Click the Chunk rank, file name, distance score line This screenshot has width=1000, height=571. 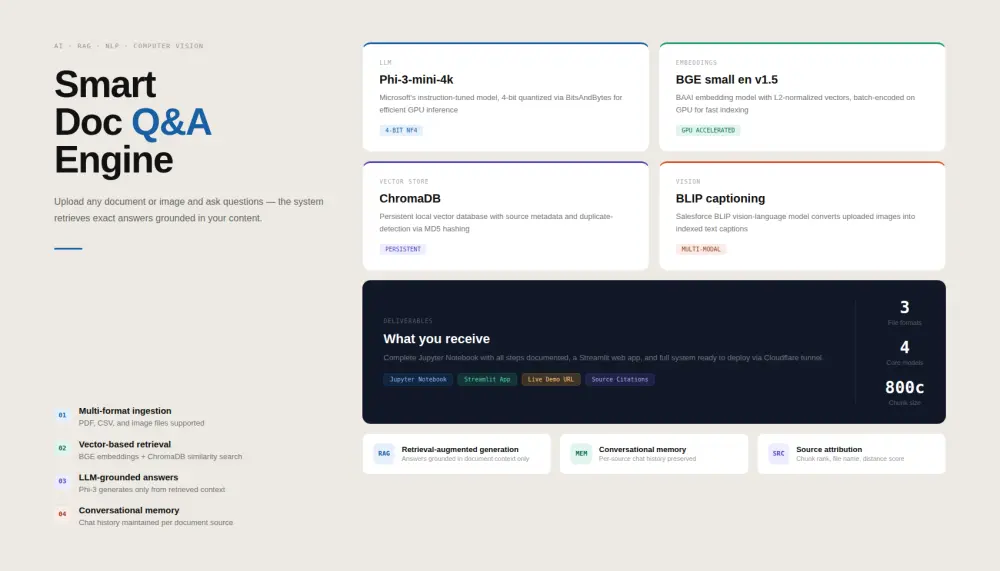(850, 459)
